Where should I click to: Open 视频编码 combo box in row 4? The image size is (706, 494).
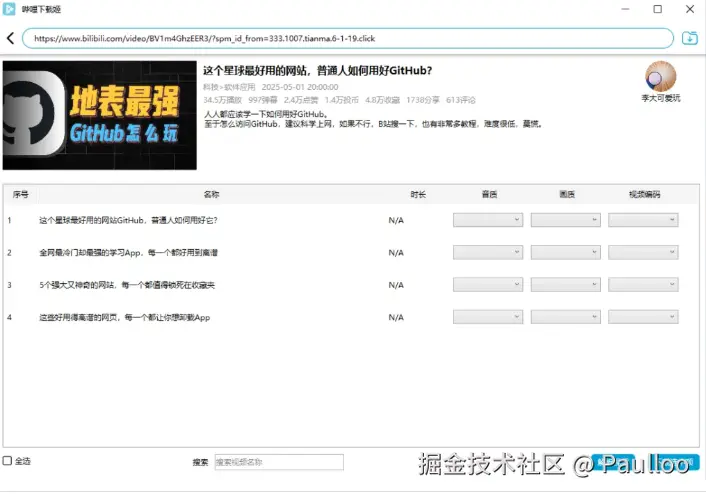(643, 317)
